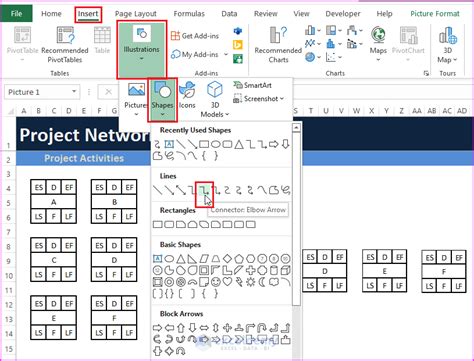The height and width of the screenshot is (361, 474).
Task: Pick Cube shape in Basic Shapes
Action: click(x=285, y=270)
